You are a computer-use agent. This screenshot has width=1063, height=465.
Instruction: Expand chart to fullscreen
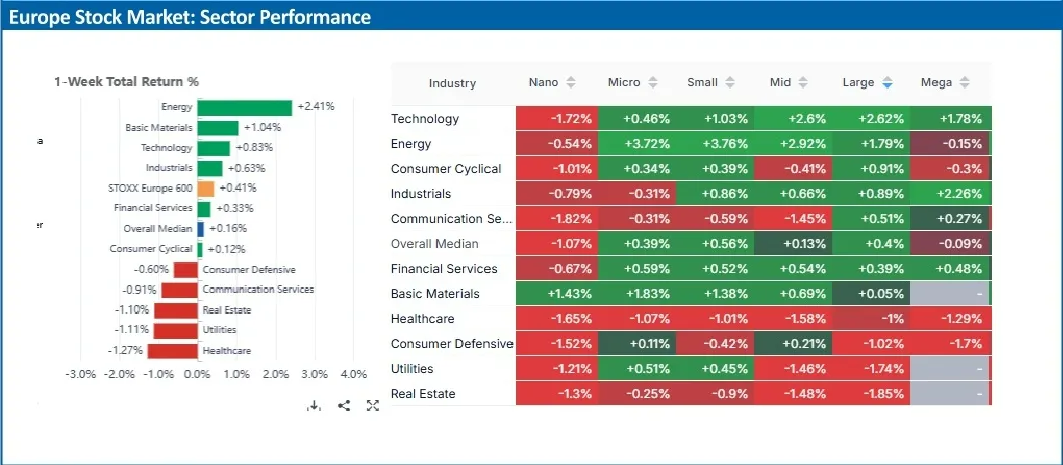coord(373,405)
